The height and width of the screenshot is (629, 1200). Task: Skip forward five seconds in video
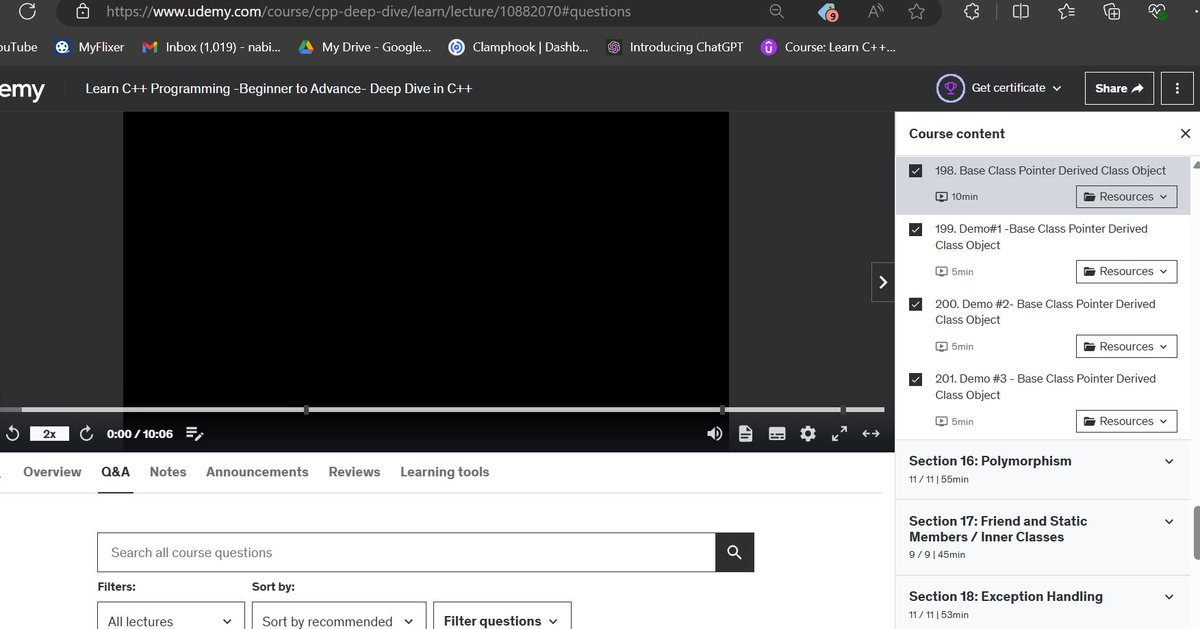pyautogui.click(x=86, y=434)
